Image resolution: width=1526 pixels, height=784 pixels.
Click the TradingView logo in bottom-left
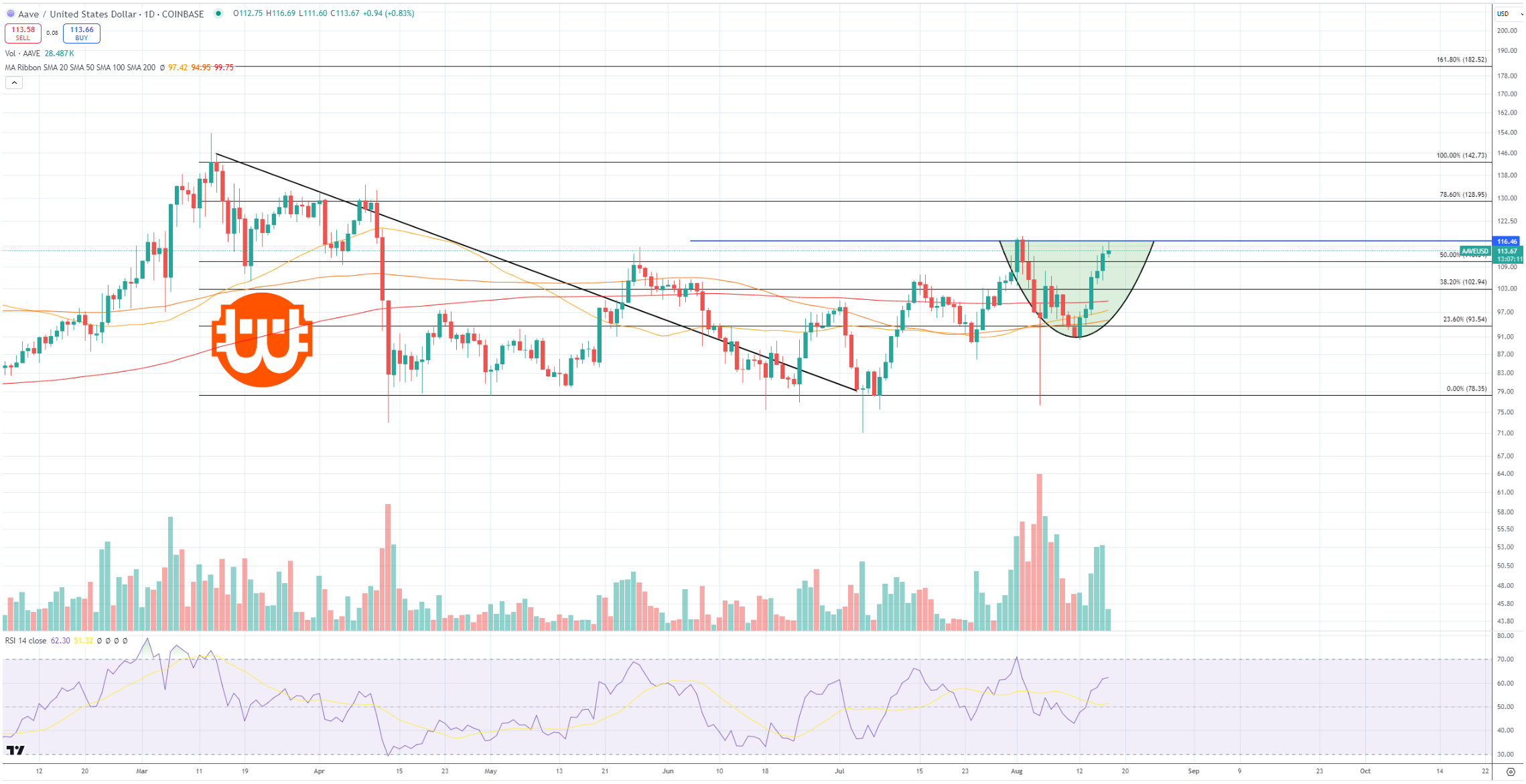point(15,751)
